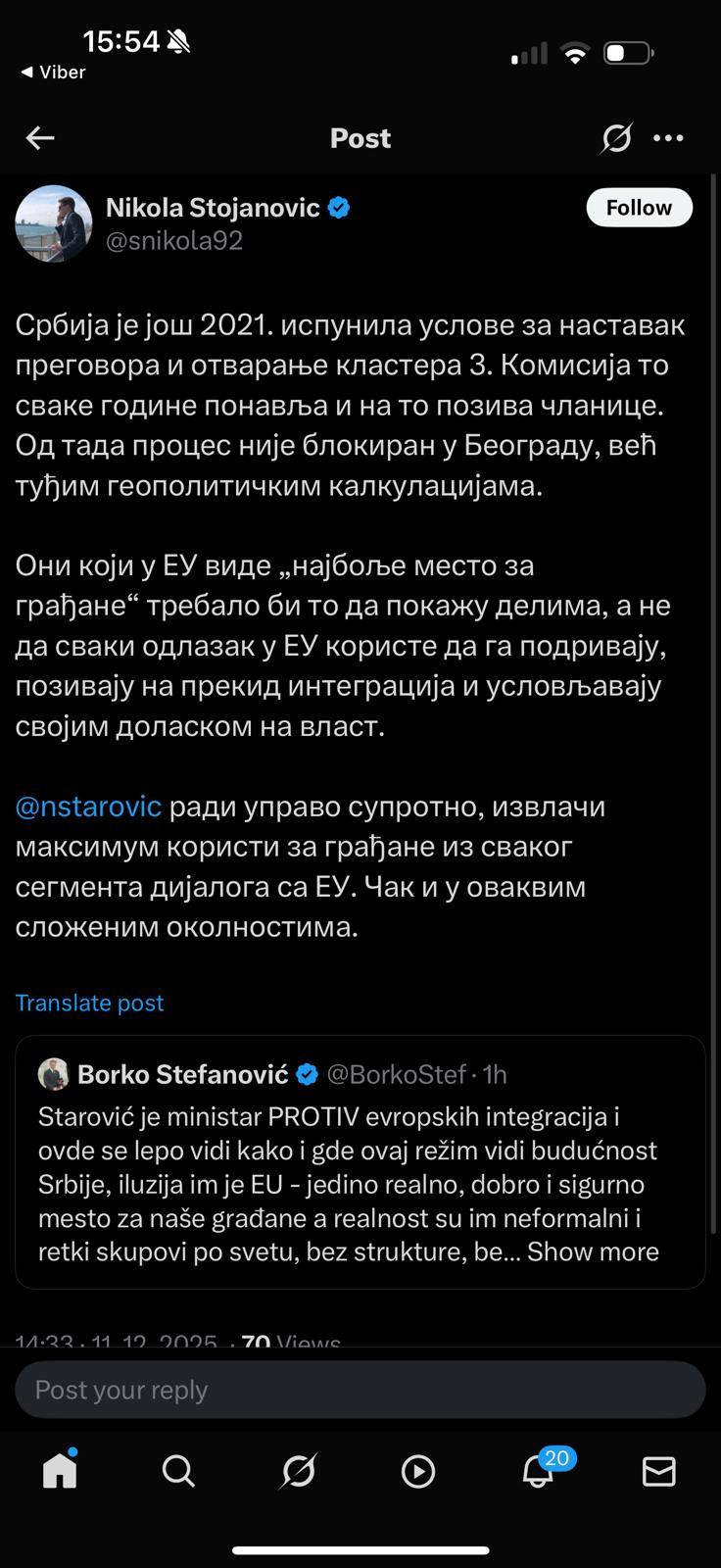Open the Messages envelope icon

(658, 1471)
